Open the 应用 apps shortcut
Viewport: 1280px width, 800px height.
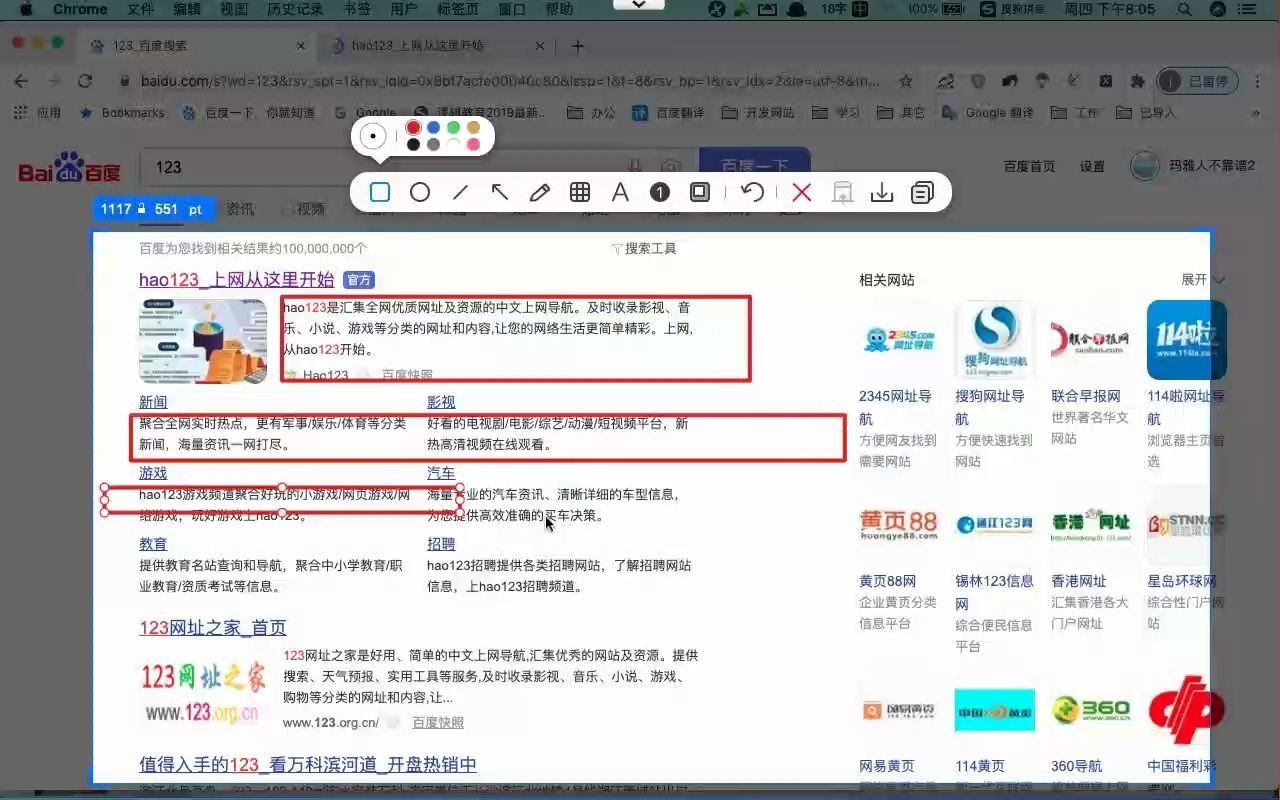click(37, 113)
